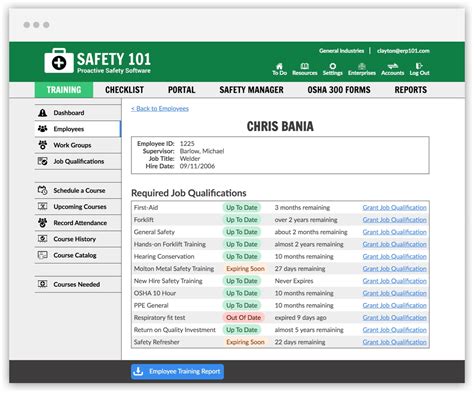Viewport: 474px width, 393px height.
Task: Click the 'expired 9 days ago' text
Action: point(300,318)
